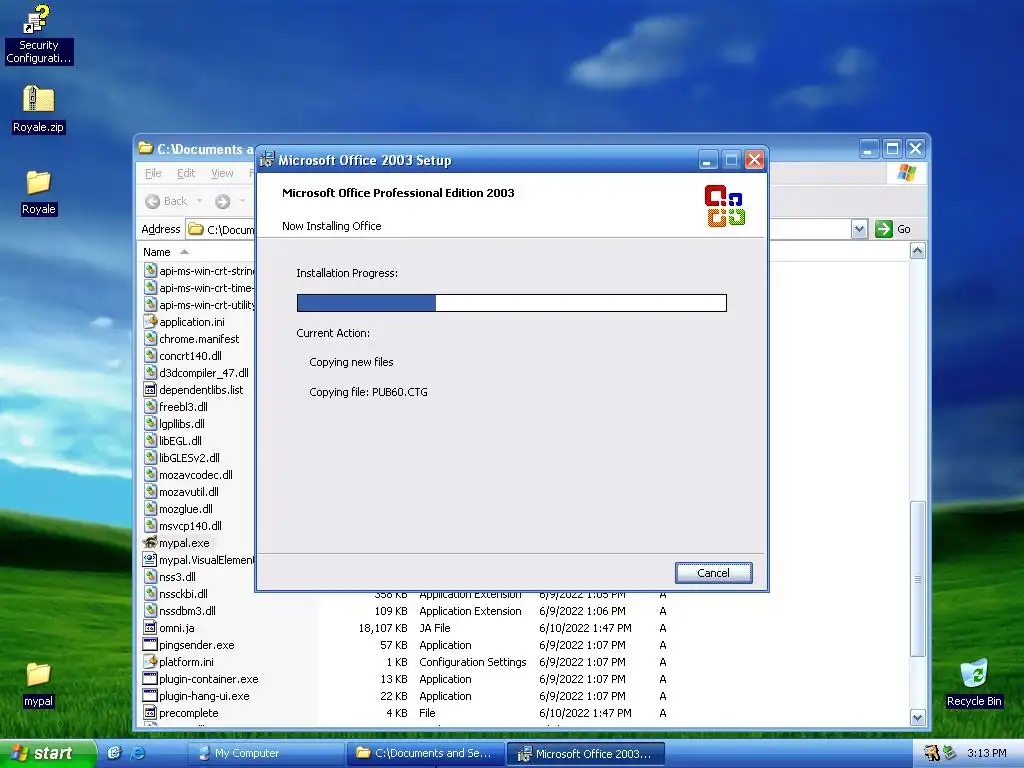
Task: Click Forward arrow in Explorer toolbar
Action: pyautogui.click(x=223, y=201)
